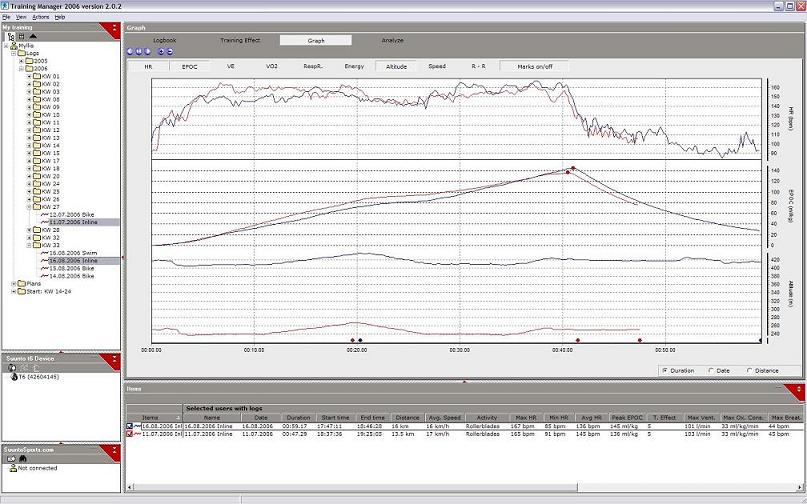Viewport: 807px width, 504px height.
Task: Click the first blue round graph navigation button
Action: point(130,51)
